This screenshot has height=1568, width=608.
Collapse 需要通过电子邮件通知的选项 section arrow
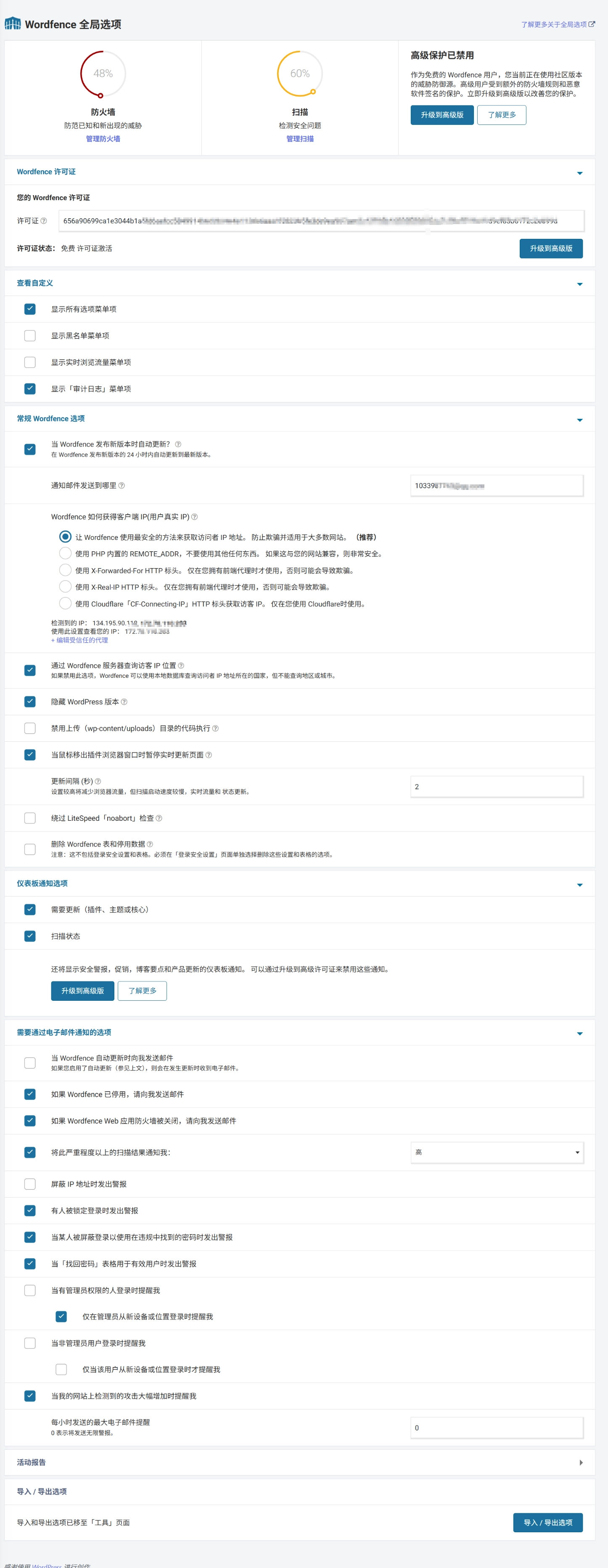pyautogui.click(x=579, y=1034)
